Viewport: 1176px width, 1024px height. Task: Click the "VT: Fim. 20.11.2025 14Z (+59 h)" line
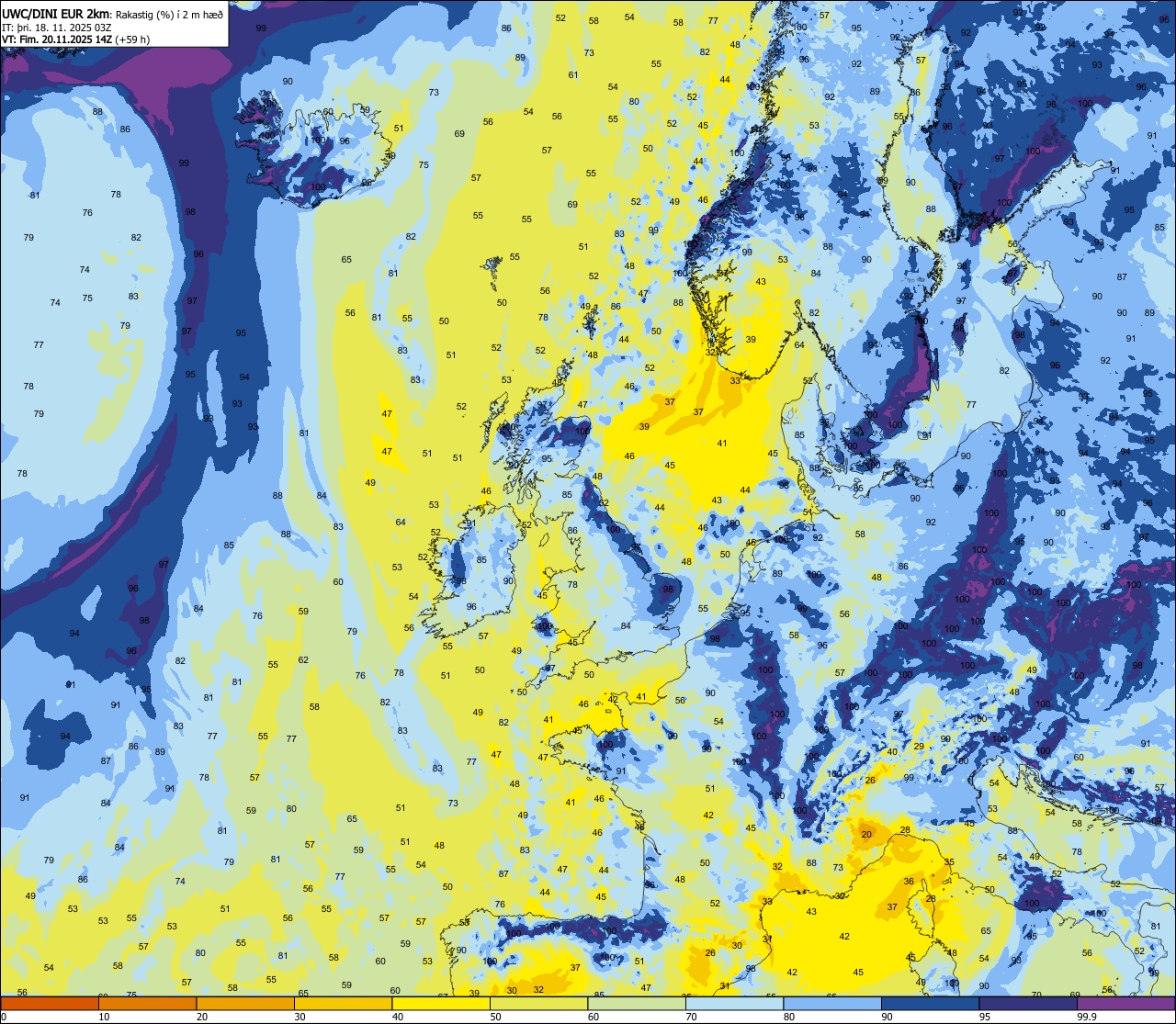click(x=75, y=39)
